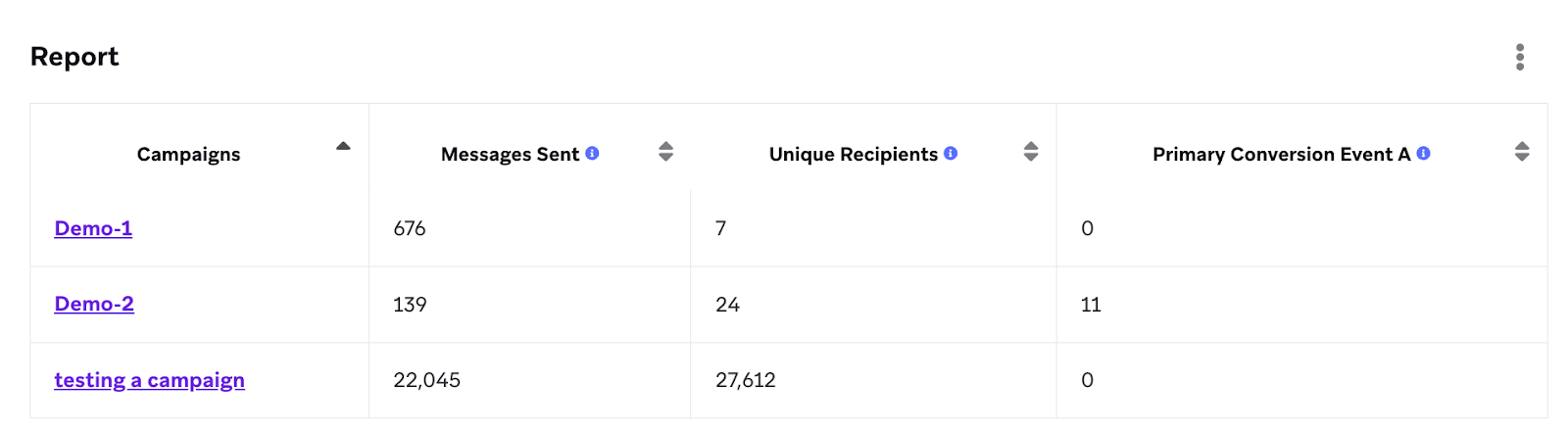Viewport: 1568px width, 431px height.
Task: Select the 11 conversion events cell
Action: (1301, 305)
